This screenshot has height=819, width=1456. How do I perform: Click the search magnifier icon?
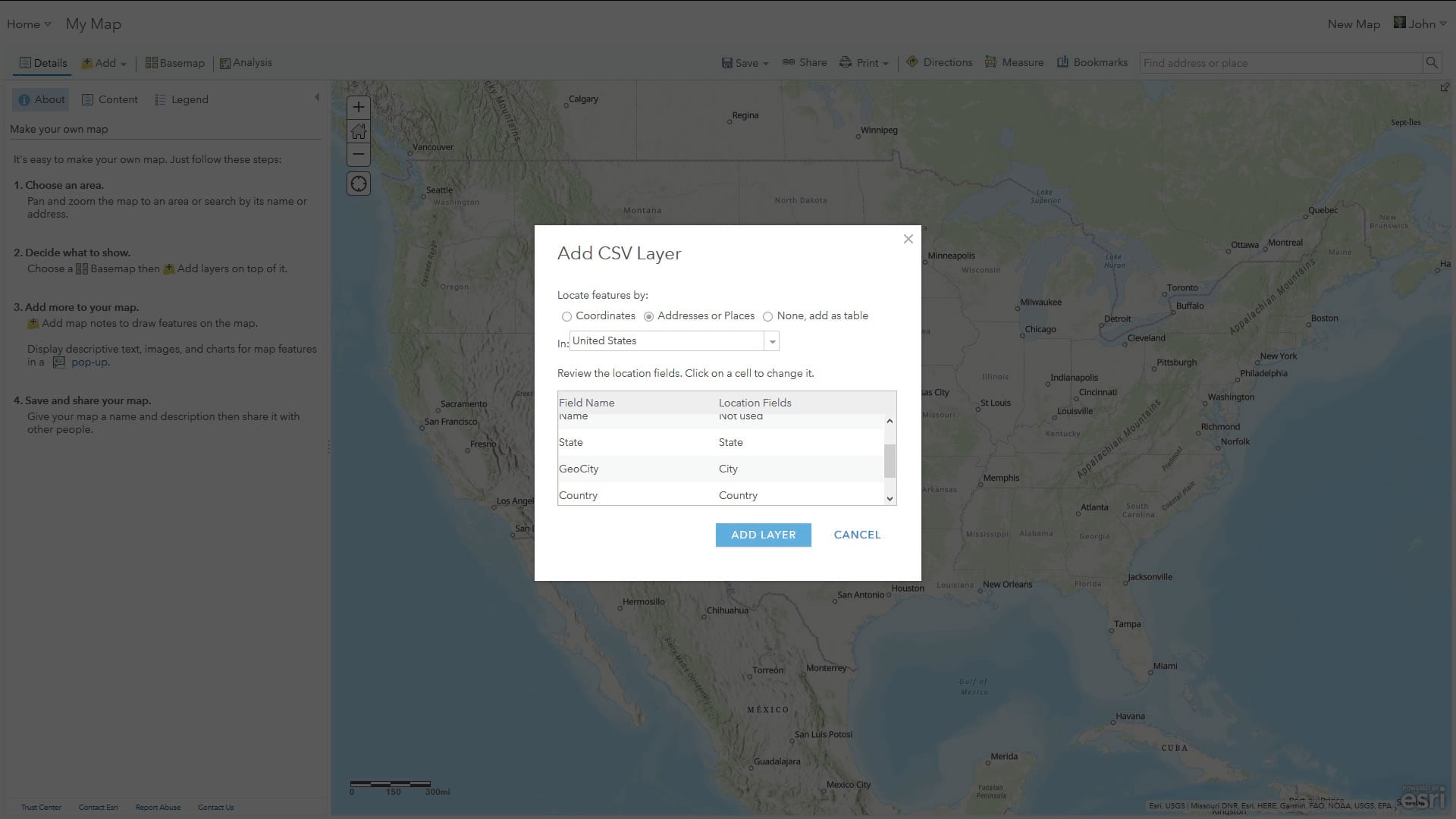[x=1431, y=63]
